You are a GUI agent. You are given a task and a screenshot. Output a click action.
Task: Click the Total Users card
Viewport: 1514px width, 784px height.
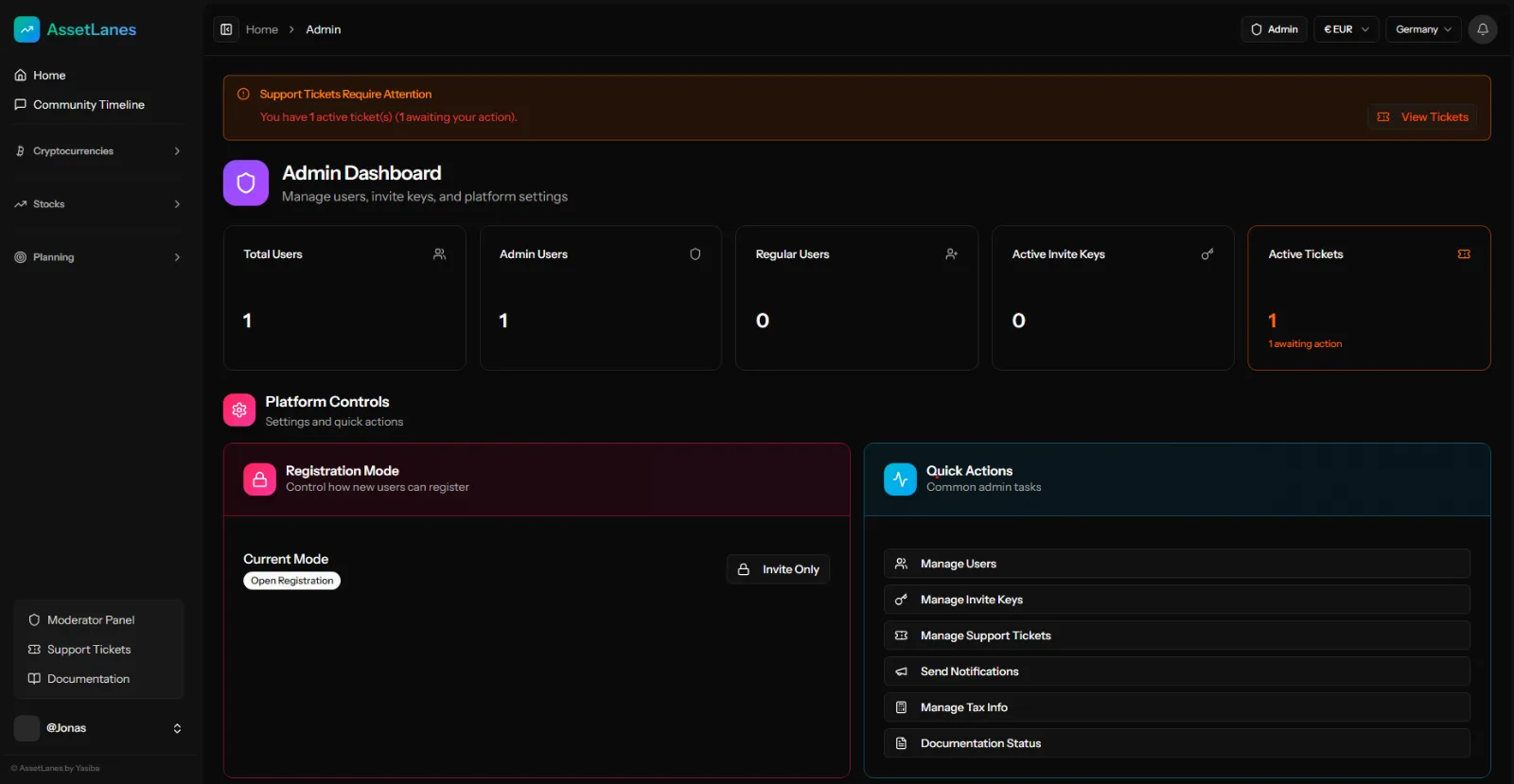(x=344, y=298)
